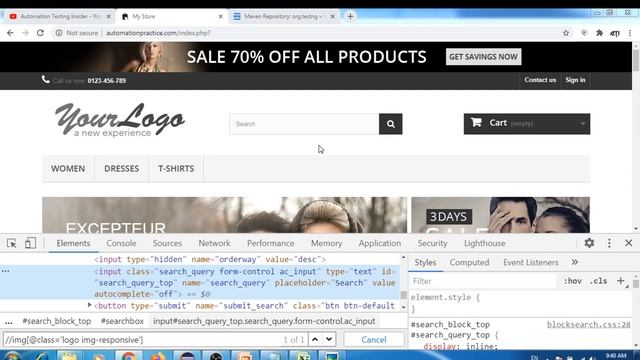Select the #searchbox breadcrumb
This screenshot has height=360, width=640.
[x=122, y=321]
